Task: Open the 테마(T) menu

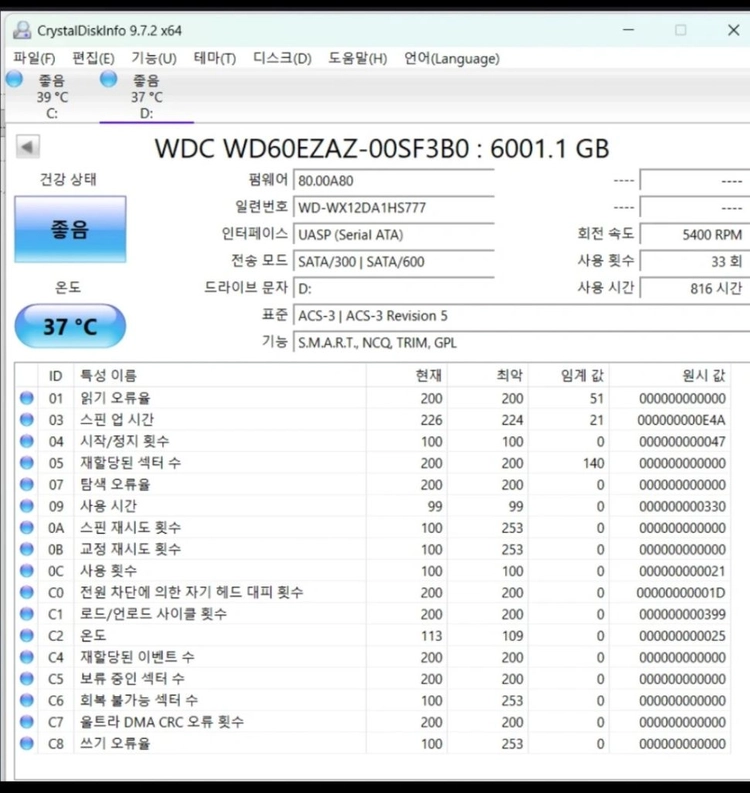Action: coord(215,58)
